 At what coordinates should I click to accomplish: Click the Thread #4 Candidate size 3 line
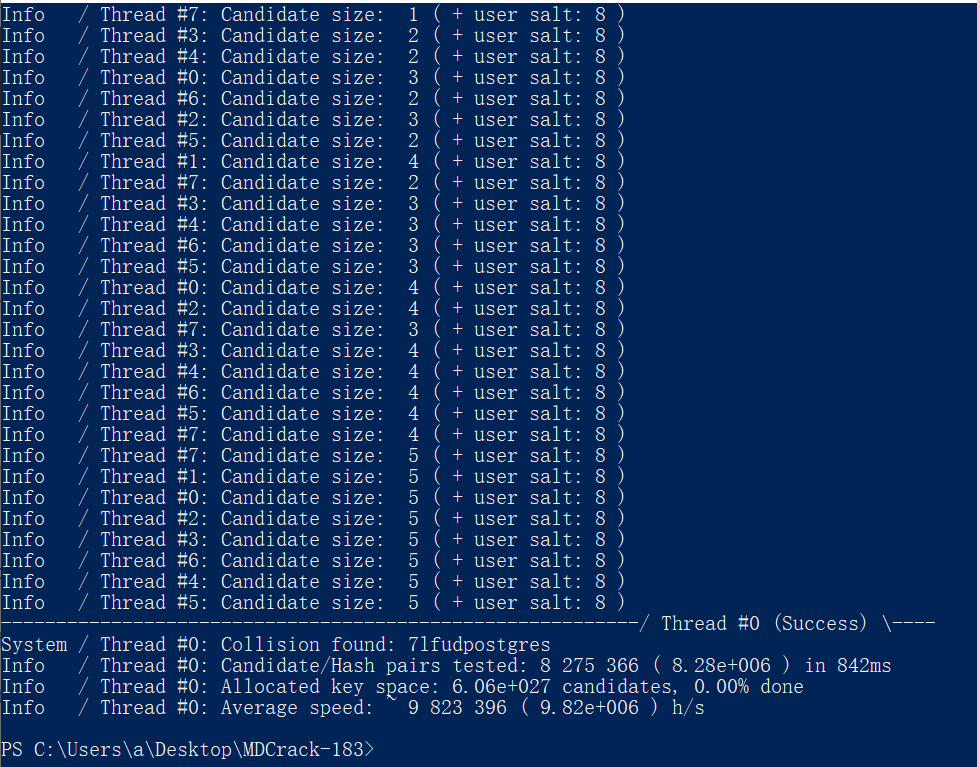313,224
